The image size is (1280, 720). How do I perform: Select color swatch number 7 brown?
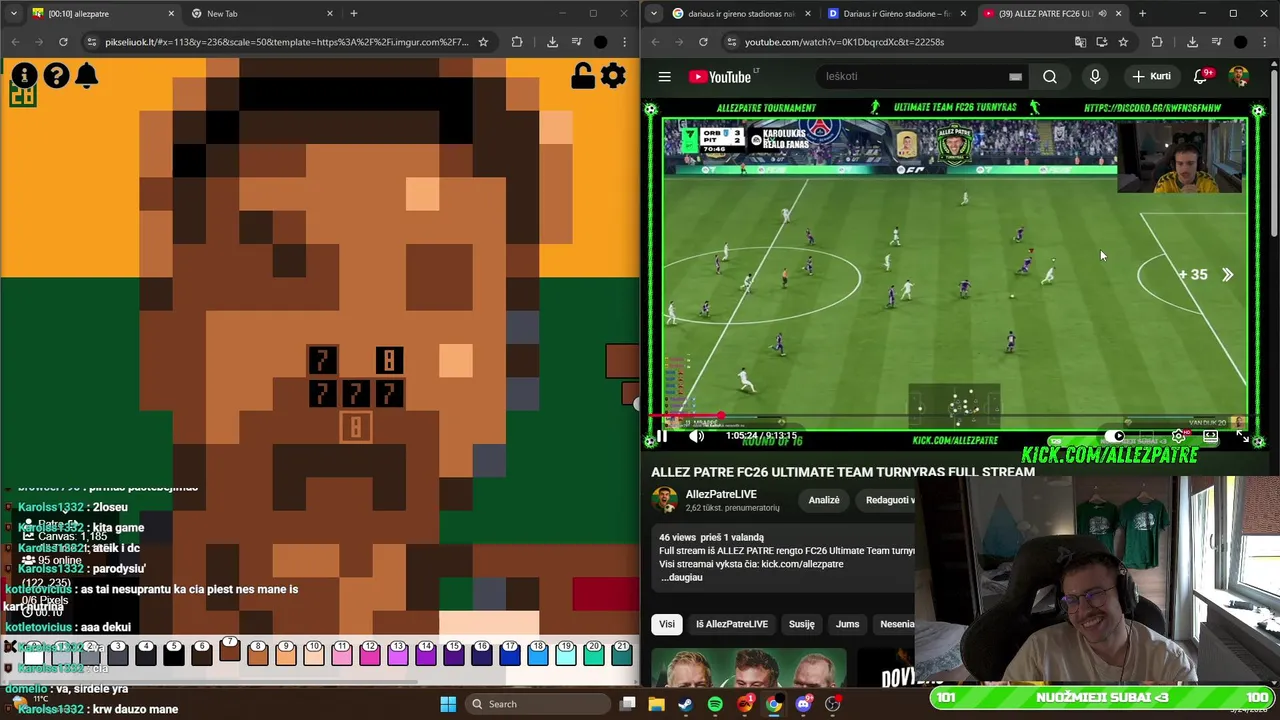pos(229,650)
